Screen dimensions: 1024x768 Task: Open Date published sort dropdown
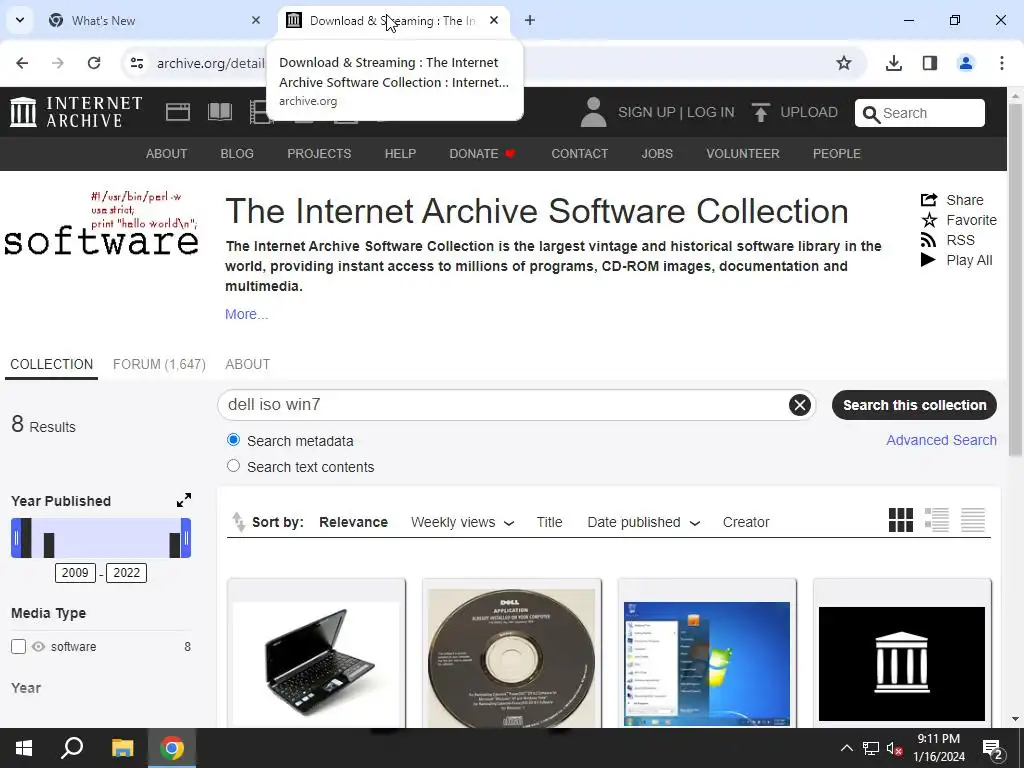pyautogui.click(x=643, y=522)
